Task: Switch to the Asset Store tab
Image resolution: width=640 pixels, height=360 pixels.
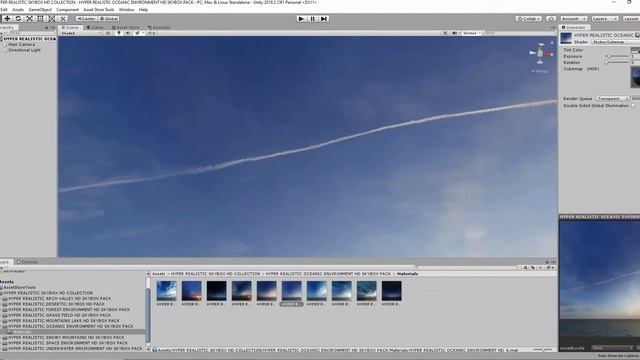Action: (126, 27)
